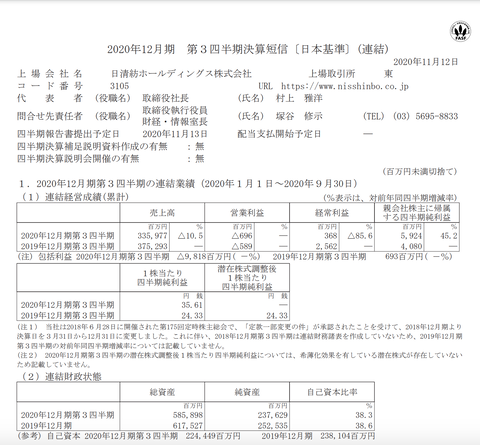Select operating loss △696

[242, 236]
